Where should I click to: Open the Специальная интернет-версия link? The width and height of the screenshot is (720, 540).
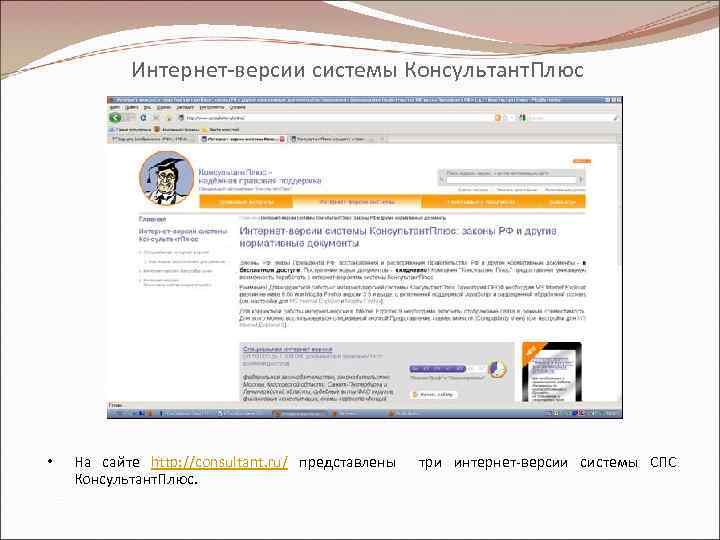287,349
